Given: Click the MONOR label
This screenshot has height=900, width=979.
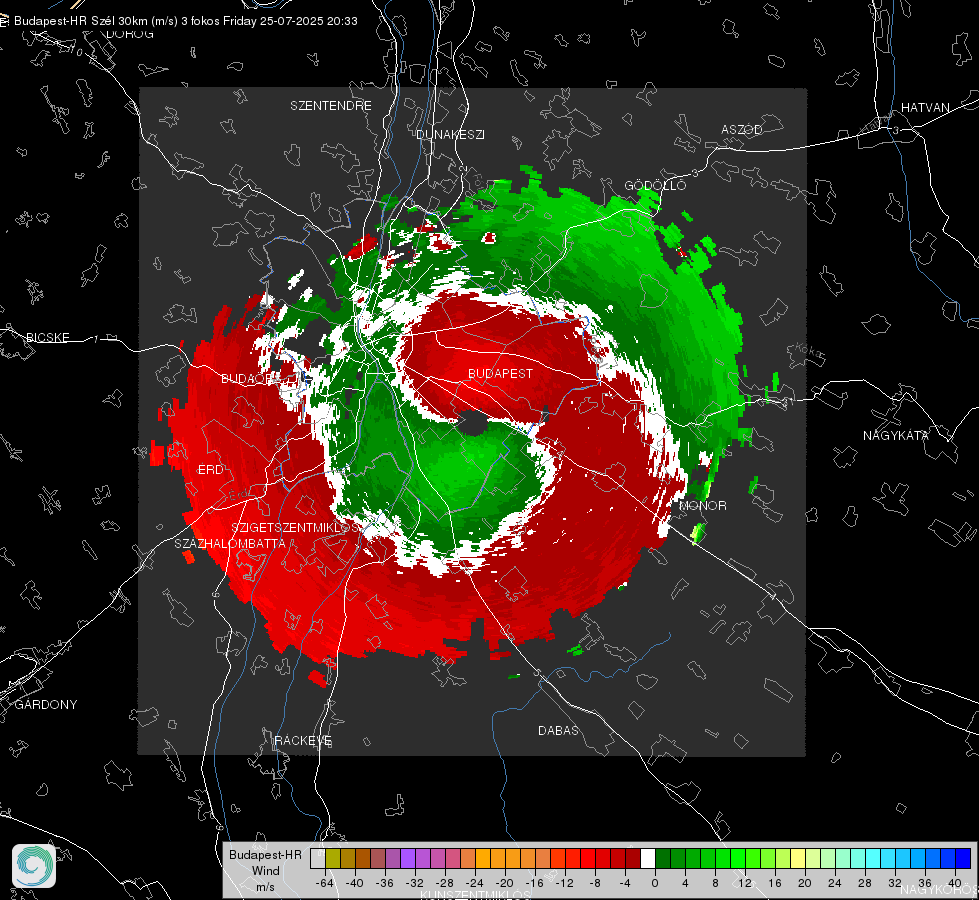Looking at the screenshot, I should point(702,505).
